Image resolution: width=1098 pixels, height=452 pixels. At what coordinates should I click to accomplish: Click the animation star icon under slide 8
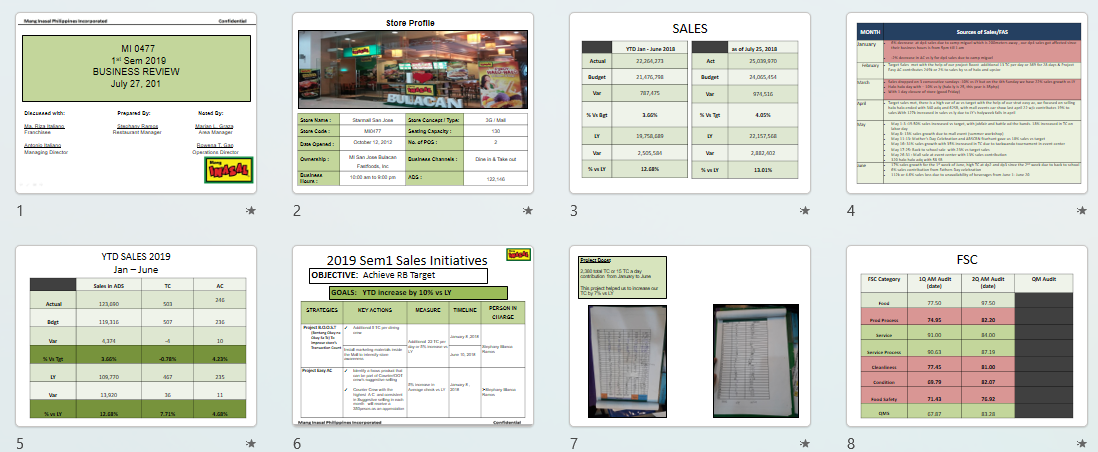(1082, 443)
